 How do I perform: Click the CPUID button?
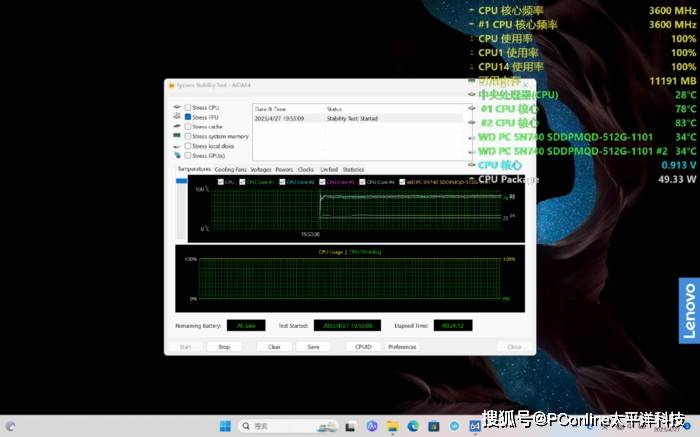[362, 347]
